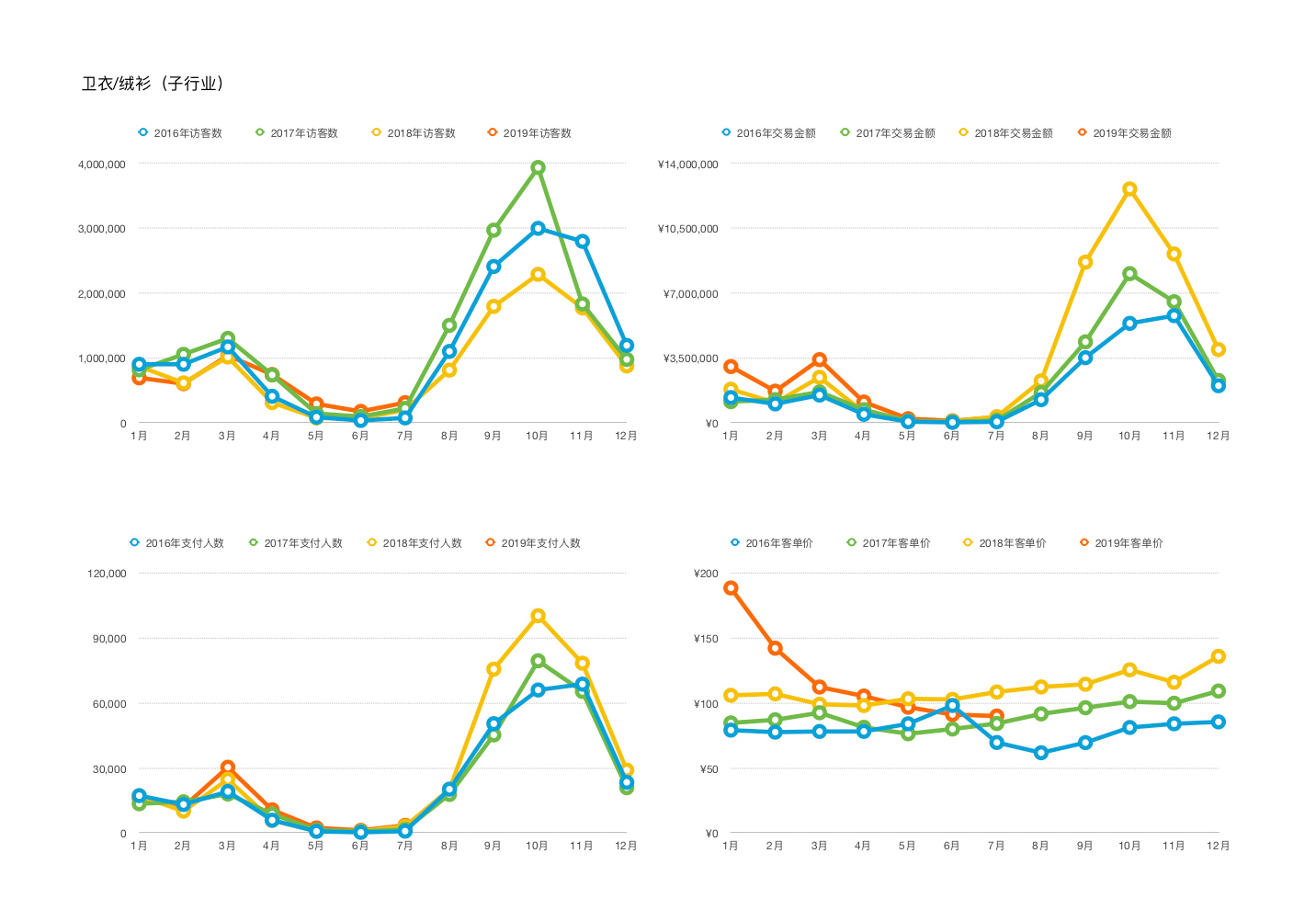This screenshot has height=910, width=1316.
Task: Click the 2019年支付人数 legend marker
Action: tap(491, 542)
